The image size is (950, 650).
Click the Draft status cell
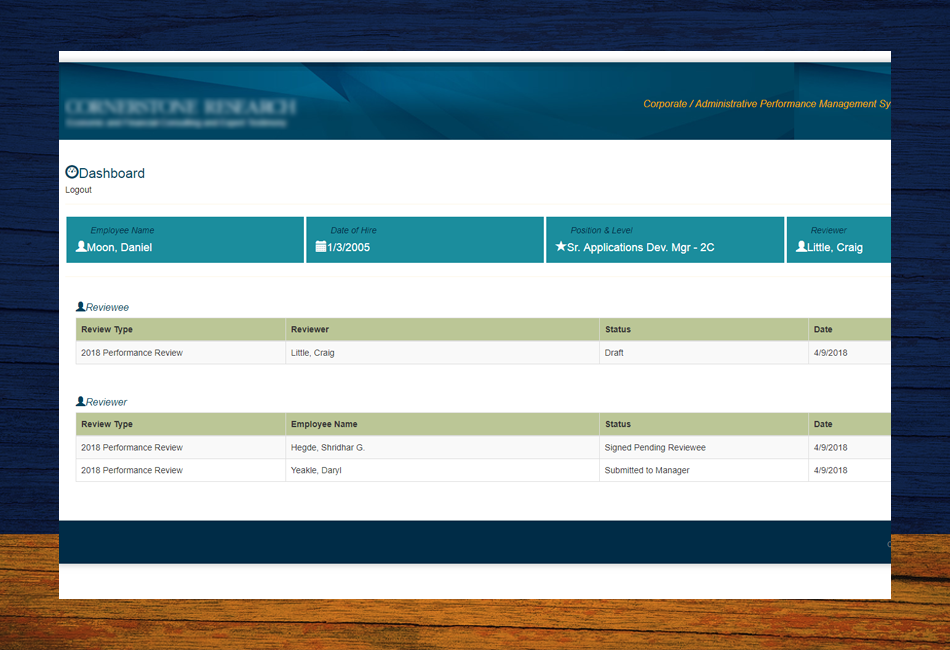[x=614, y=353]
